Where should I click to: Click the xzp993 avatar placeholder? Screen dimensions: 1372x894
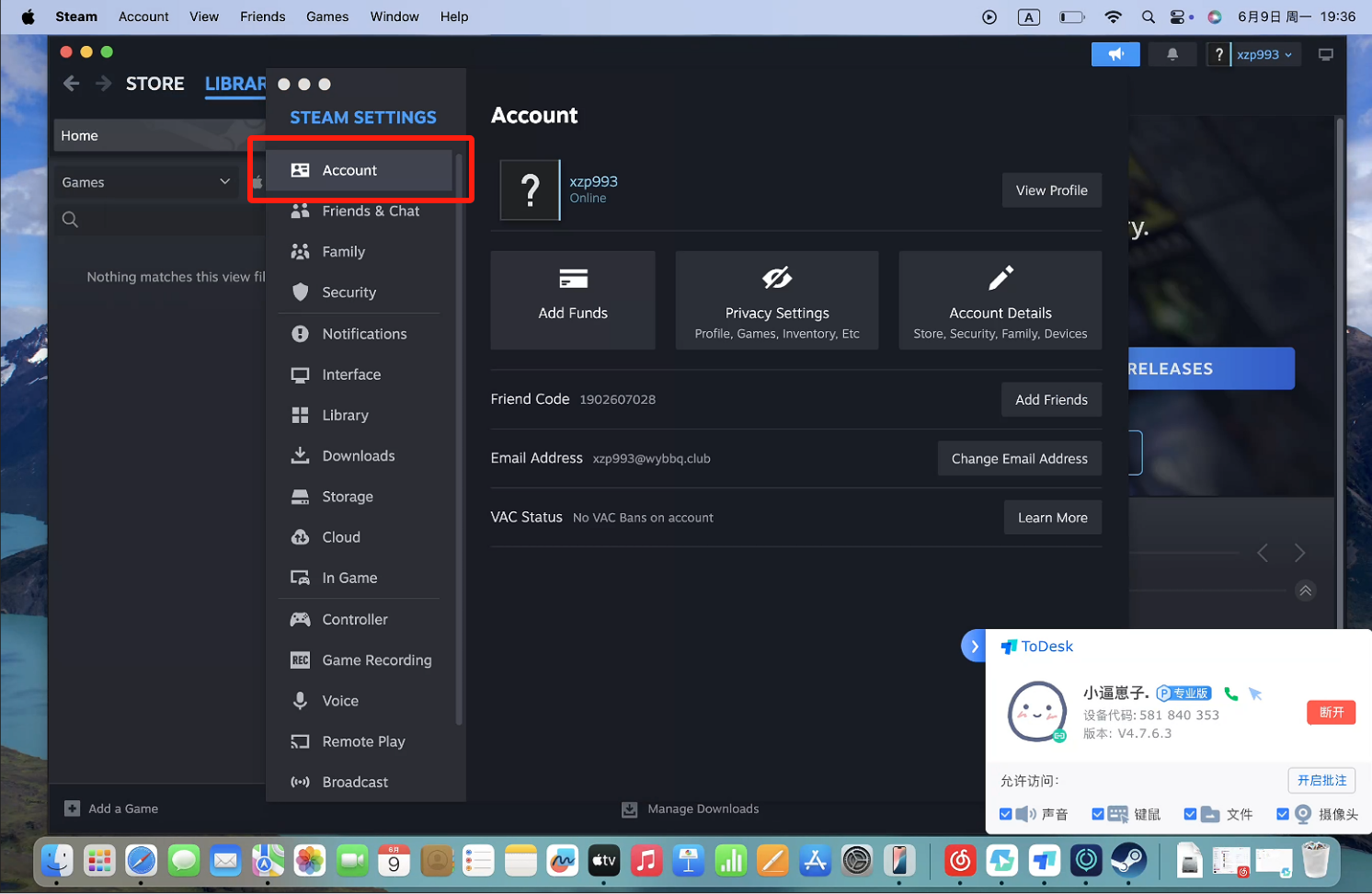click(530, 190)
